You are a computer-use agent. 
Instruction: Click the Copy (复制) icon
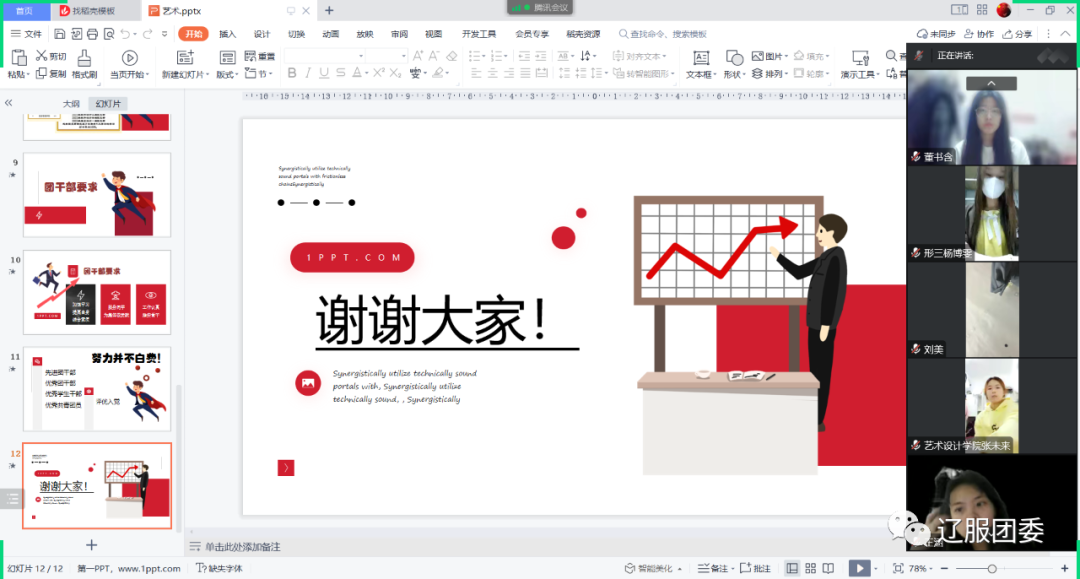click(x=41, y=73)
